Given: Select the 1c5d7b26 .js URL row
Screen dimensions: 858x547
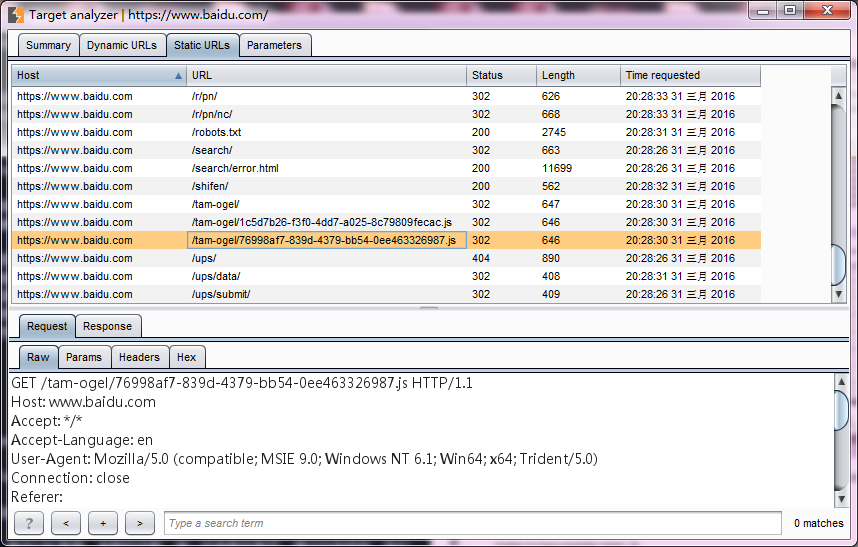Looking at the screenshot, I should coord(386,223).
